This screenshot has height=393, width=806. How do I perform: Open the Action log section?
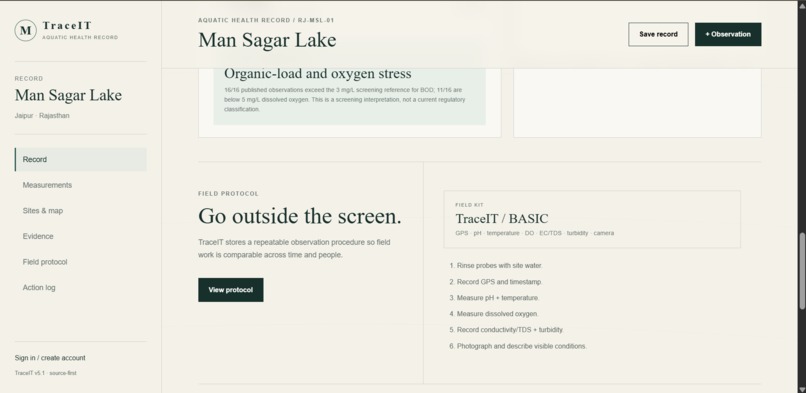pyautogui.click(x=81, y=288)
